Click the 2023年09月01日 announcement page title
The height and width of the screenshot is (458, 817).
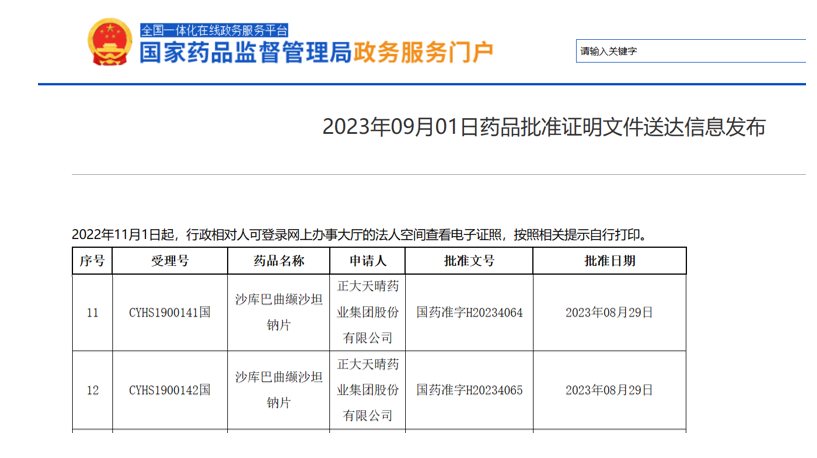pyautogui.click(x=543, y=128)
